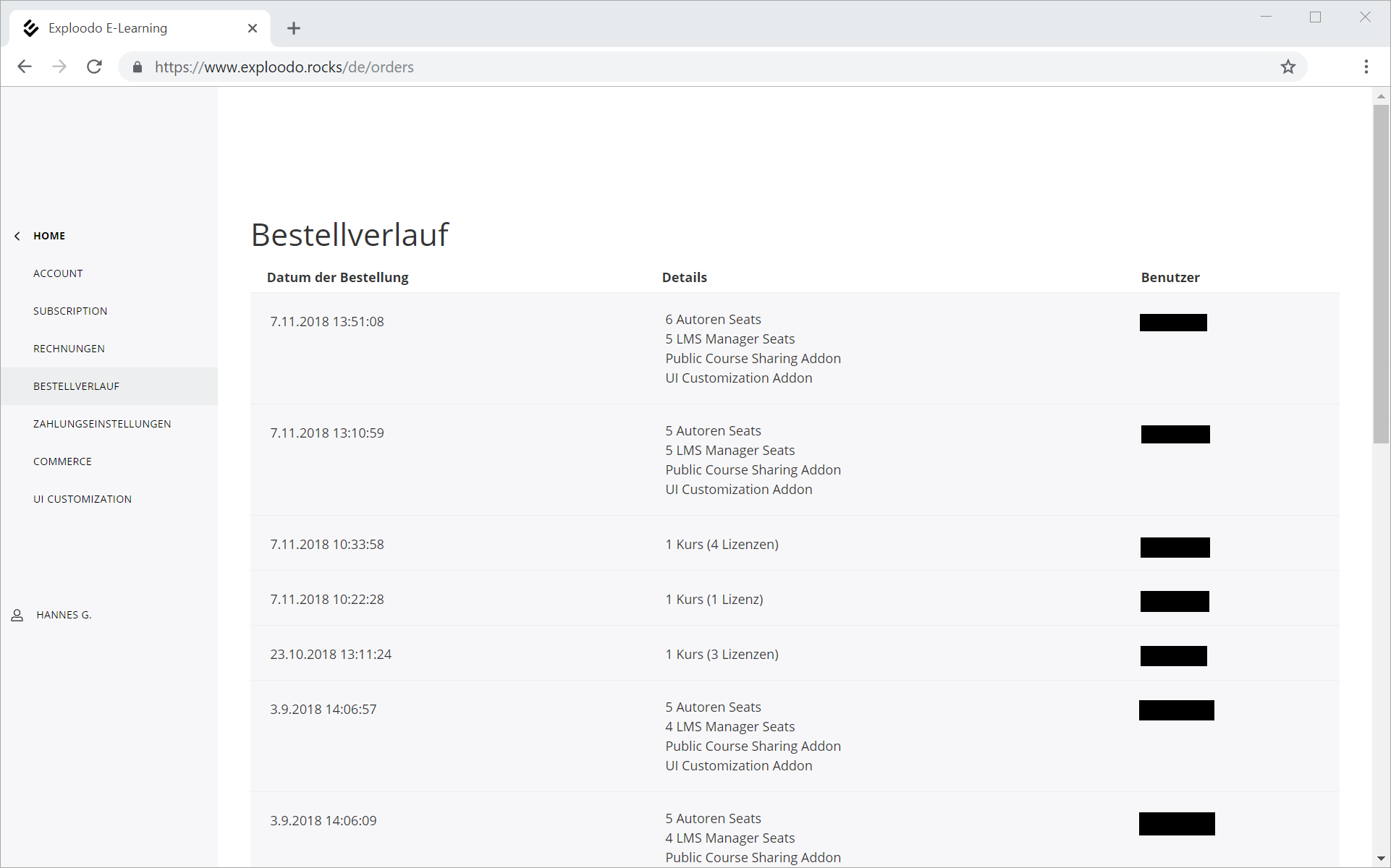The image size is (1391, 868).
Task: Click the scrollbar down arrow
Action: tap(1381, 858)
